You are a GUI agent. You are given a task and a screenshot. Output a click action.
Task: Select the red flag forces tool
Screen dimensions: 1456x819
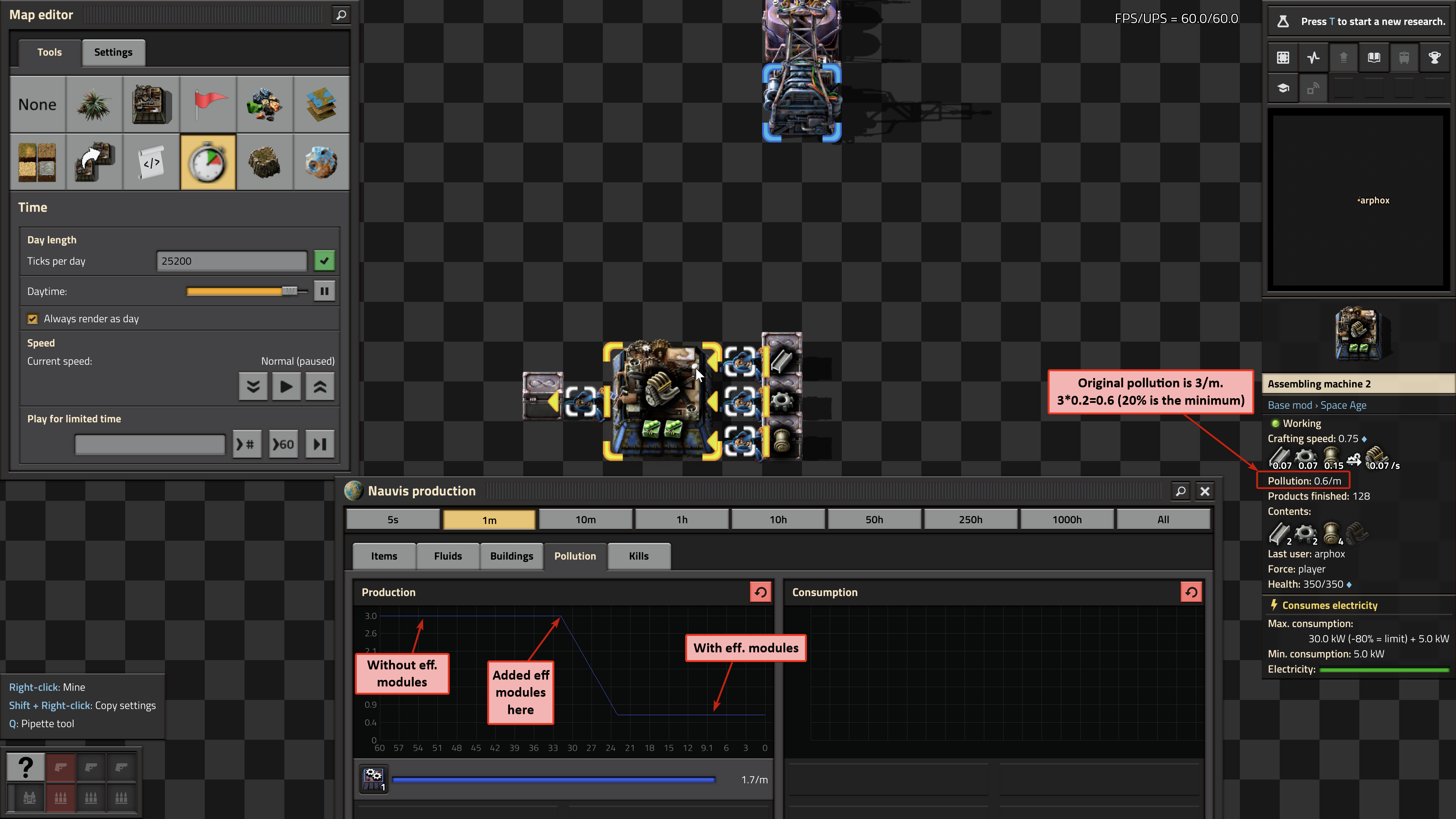click(x=207, y=105)
